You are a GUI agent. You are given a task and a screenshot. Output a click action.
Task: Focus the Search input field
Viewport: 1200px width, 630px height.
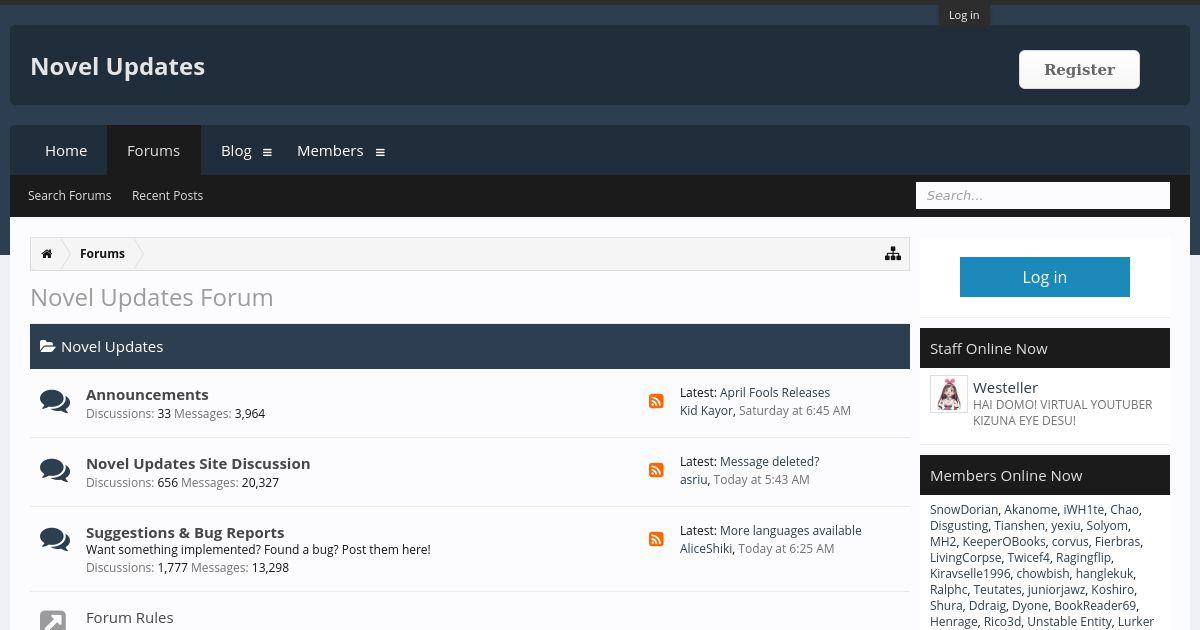pos(1042,195)
